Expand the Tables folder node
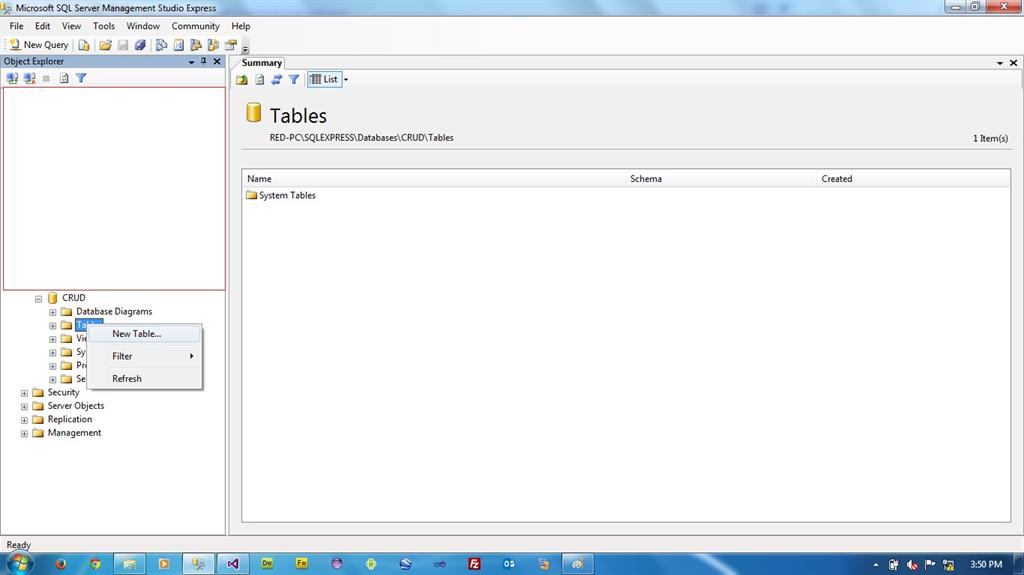Viewport: 1024px width, 575px height. tap(53, 325)
